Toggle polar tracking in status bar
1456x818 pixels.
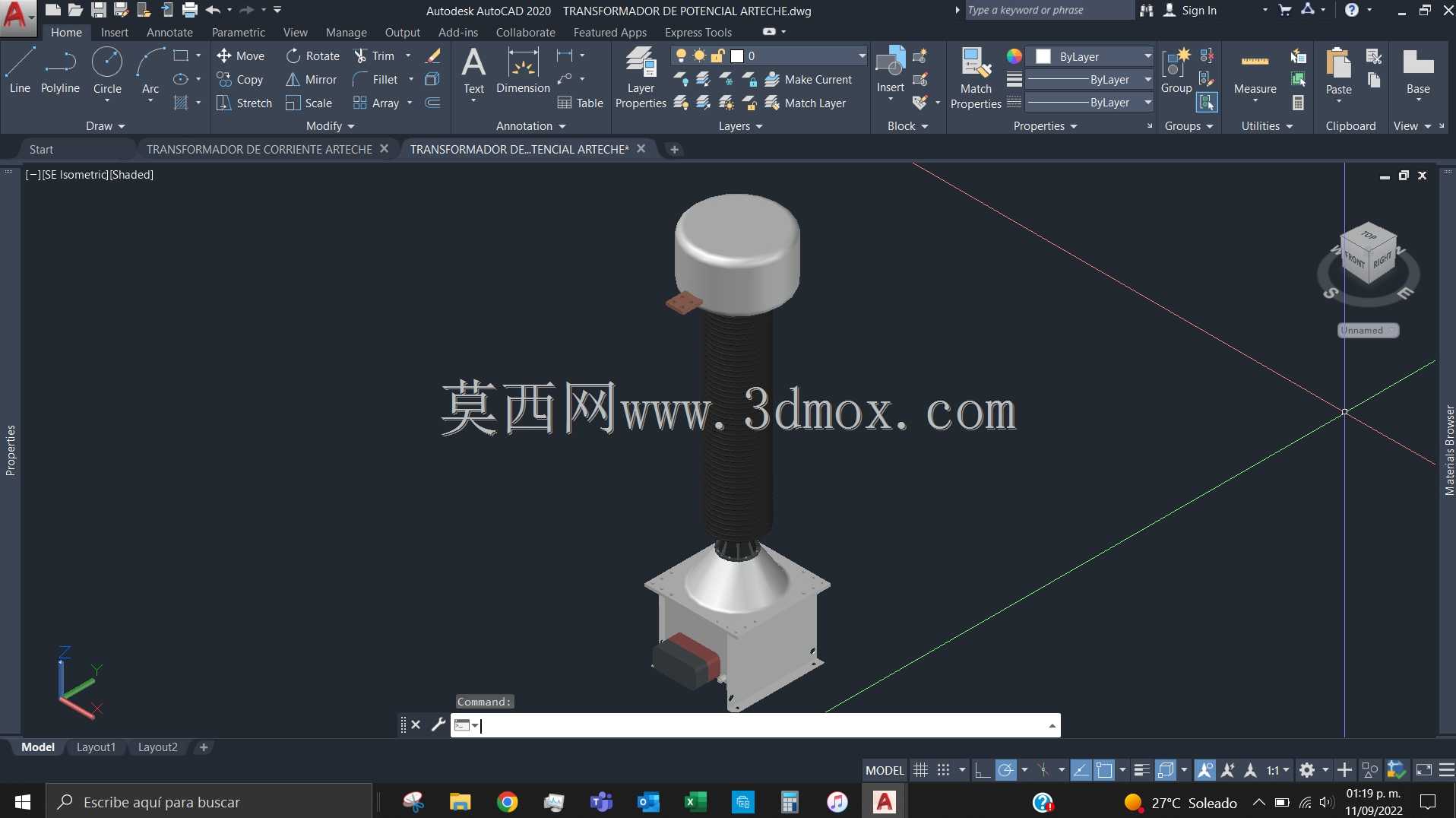coord(1005,770)
